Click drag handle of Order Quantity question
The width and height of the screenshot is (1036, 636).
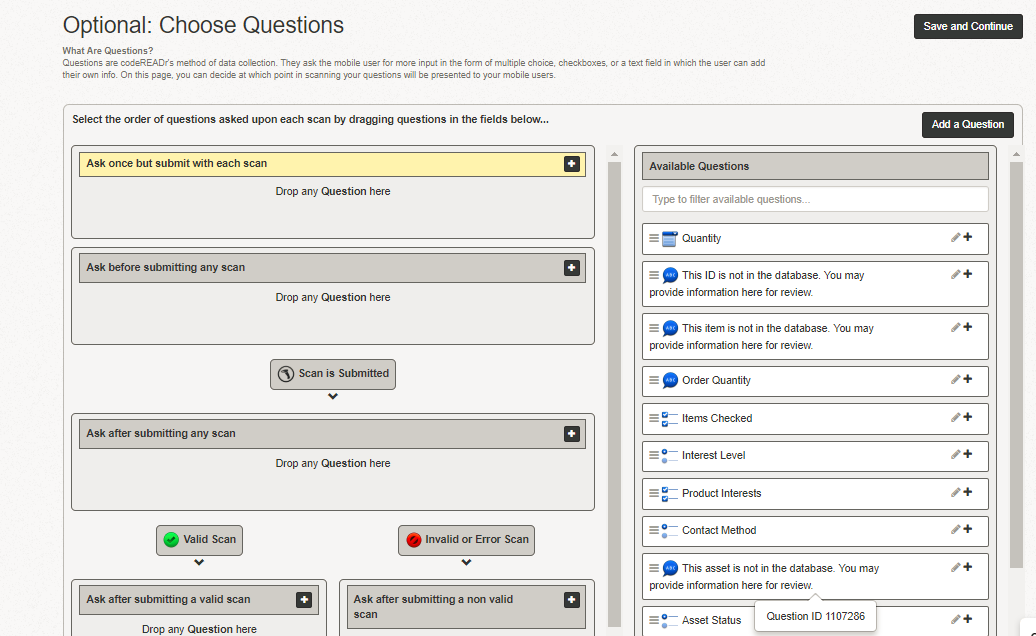(x=653, y=380)
